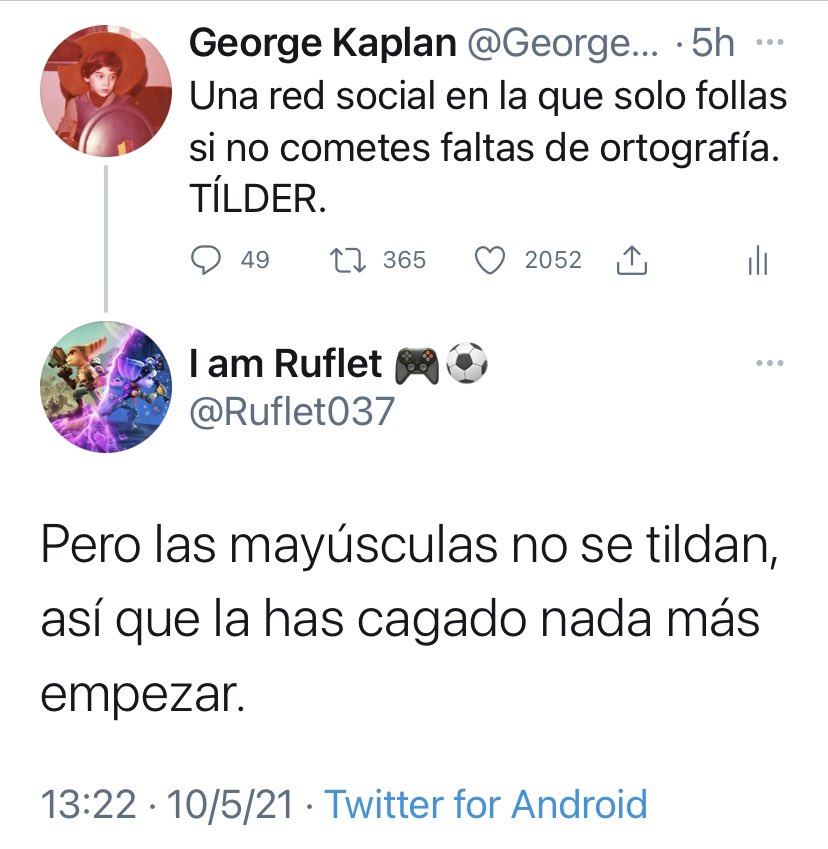Click the @Ruflet037 handle
Viewport: 828px width, 849px height.
tap(292, 411)
